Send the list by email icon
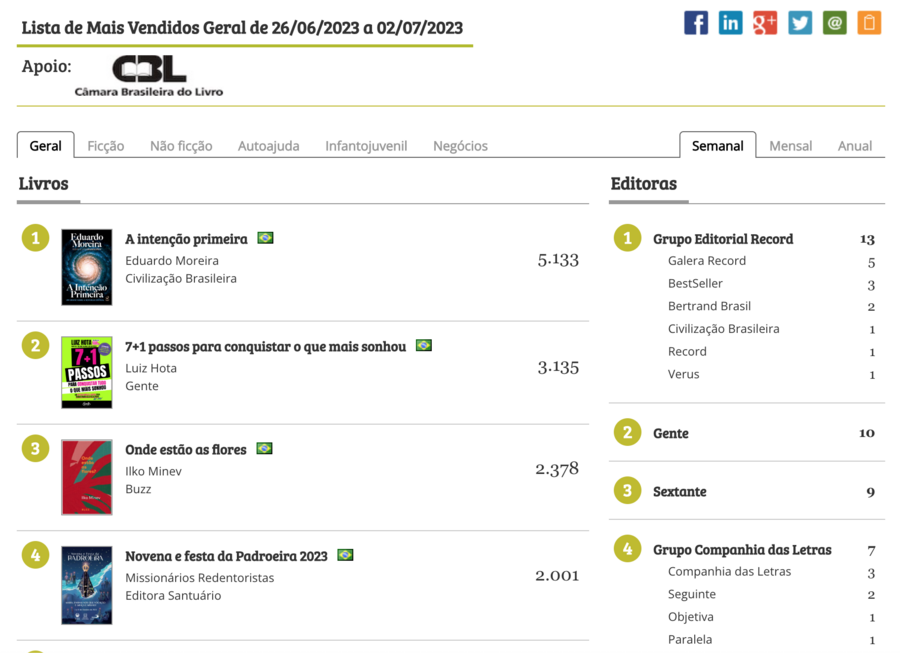This screenshot has height=653, width=900. tap(835, 23)
